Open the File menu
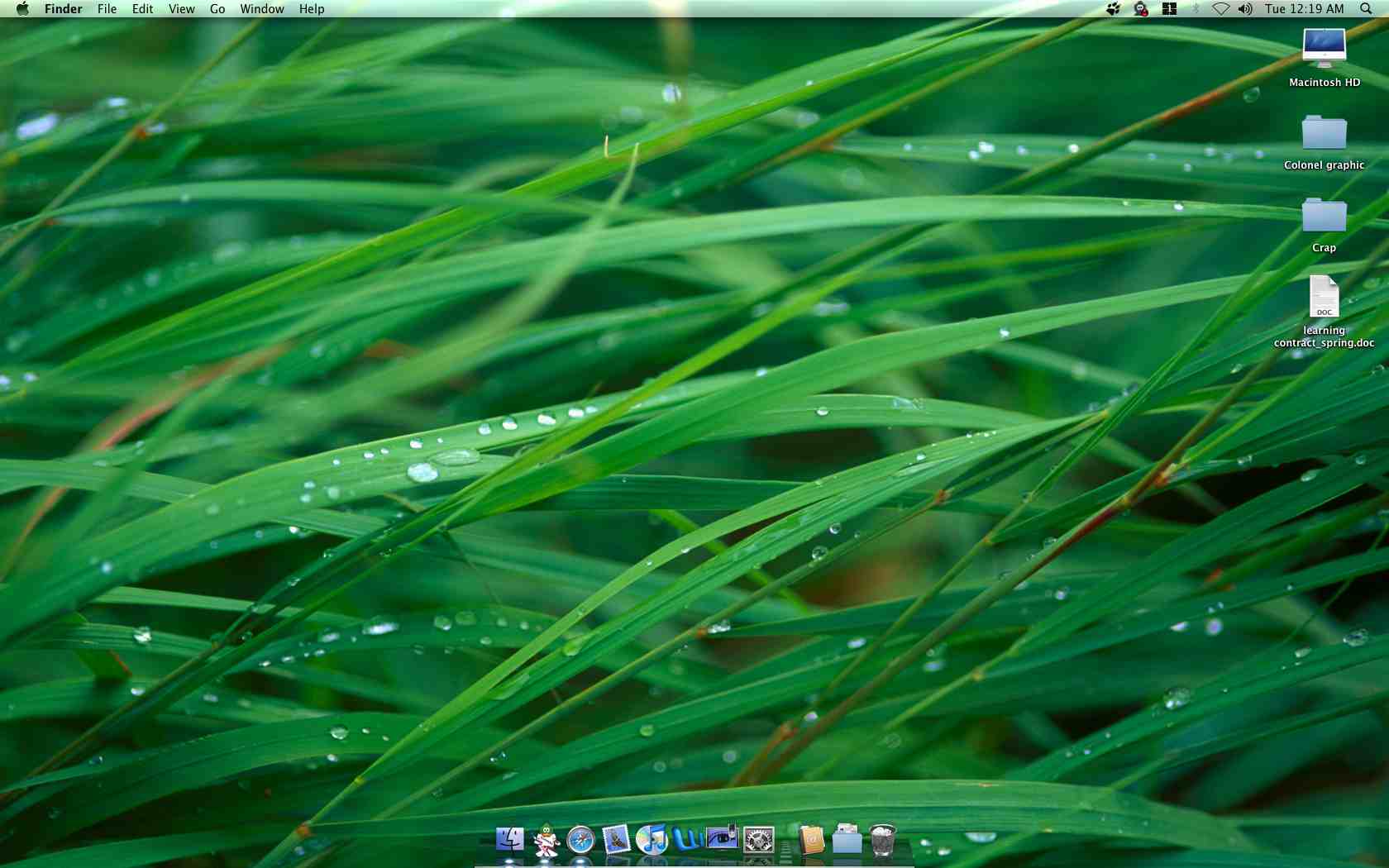 [x=107, y=9]
